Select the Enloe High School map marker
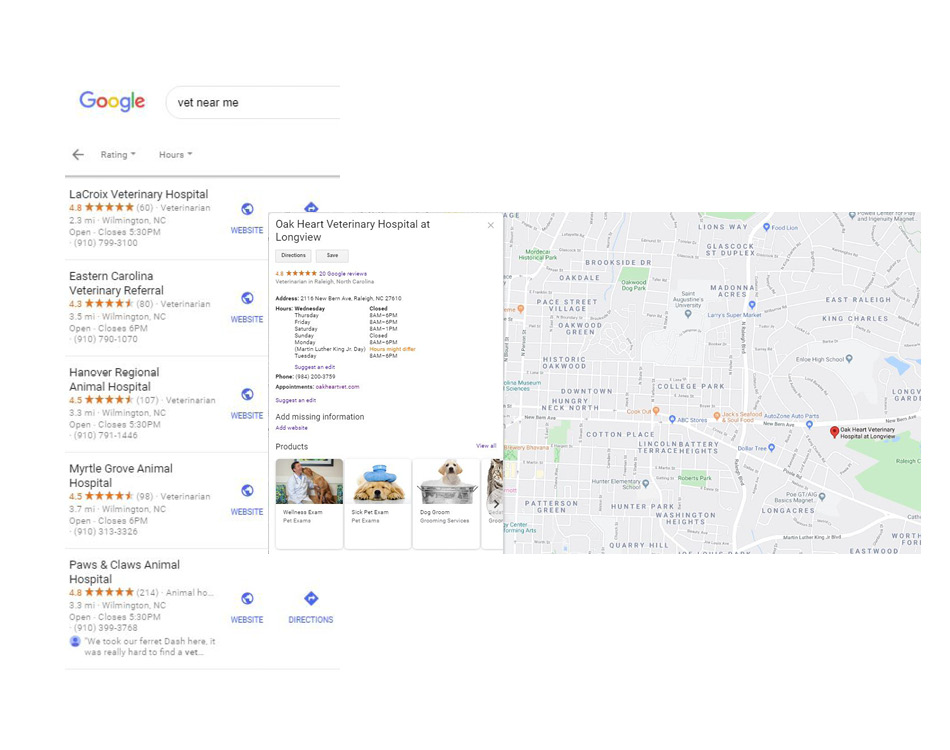This screenshot has height=750, width=950. click(849, 359)
